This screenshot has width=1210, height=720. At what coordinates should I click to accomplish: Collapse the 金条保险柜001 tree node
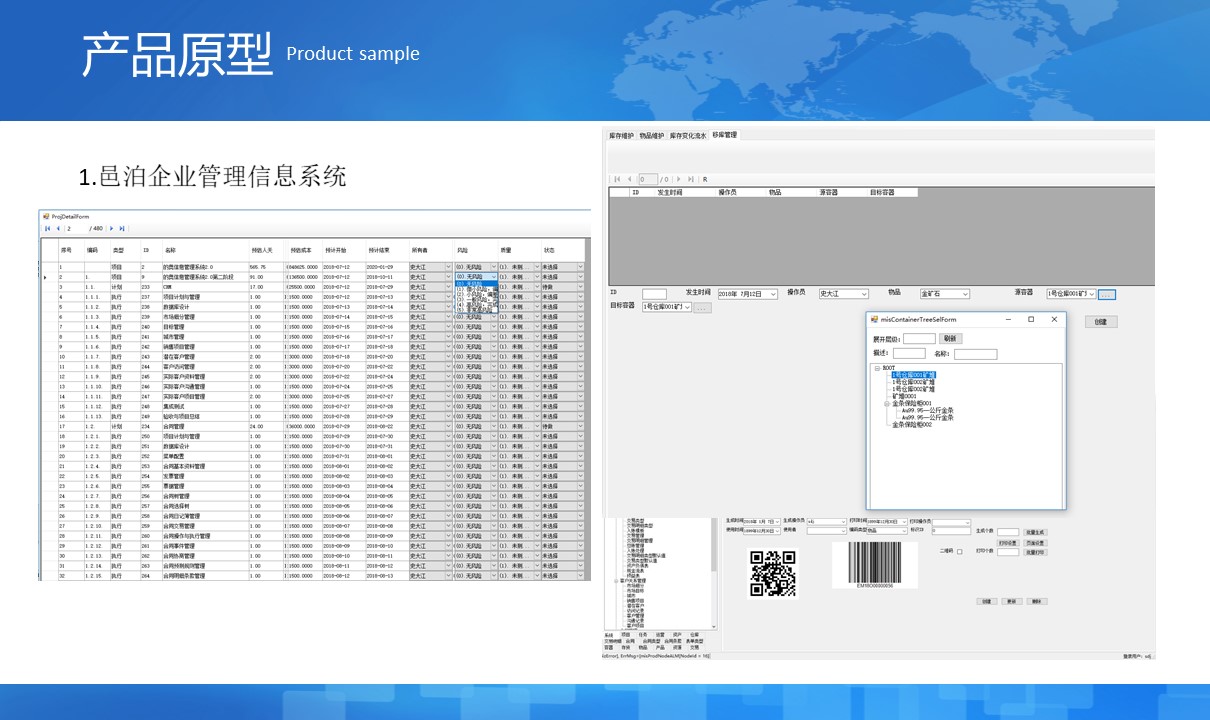(886, 404)
